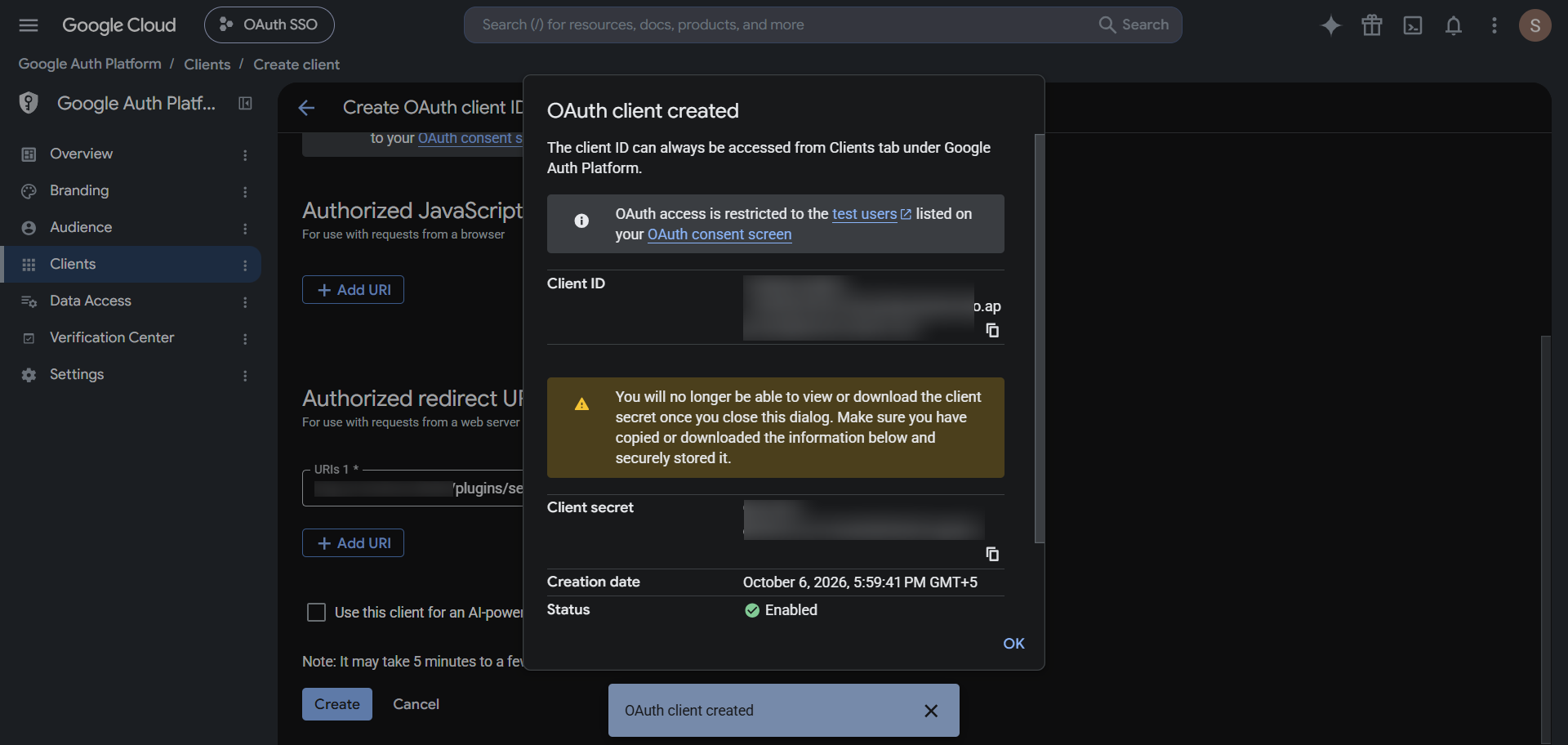Open the OAuth SSO project picker
Viewport: 1568px width, 745px height.
(x=269, y=25)
